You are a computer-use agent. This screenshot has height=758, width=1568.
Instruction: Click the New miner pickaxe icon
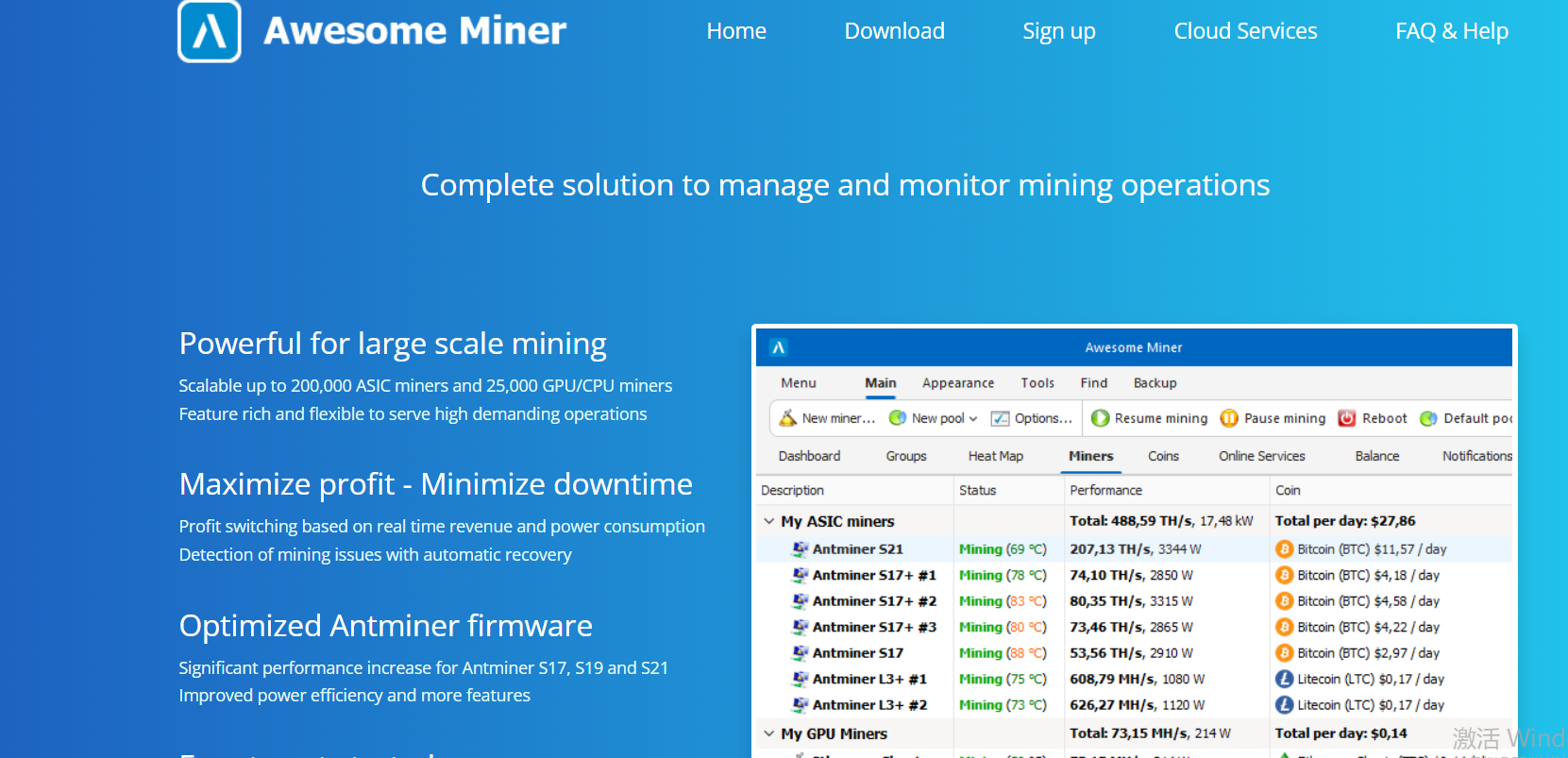click(x=787, y=417)
